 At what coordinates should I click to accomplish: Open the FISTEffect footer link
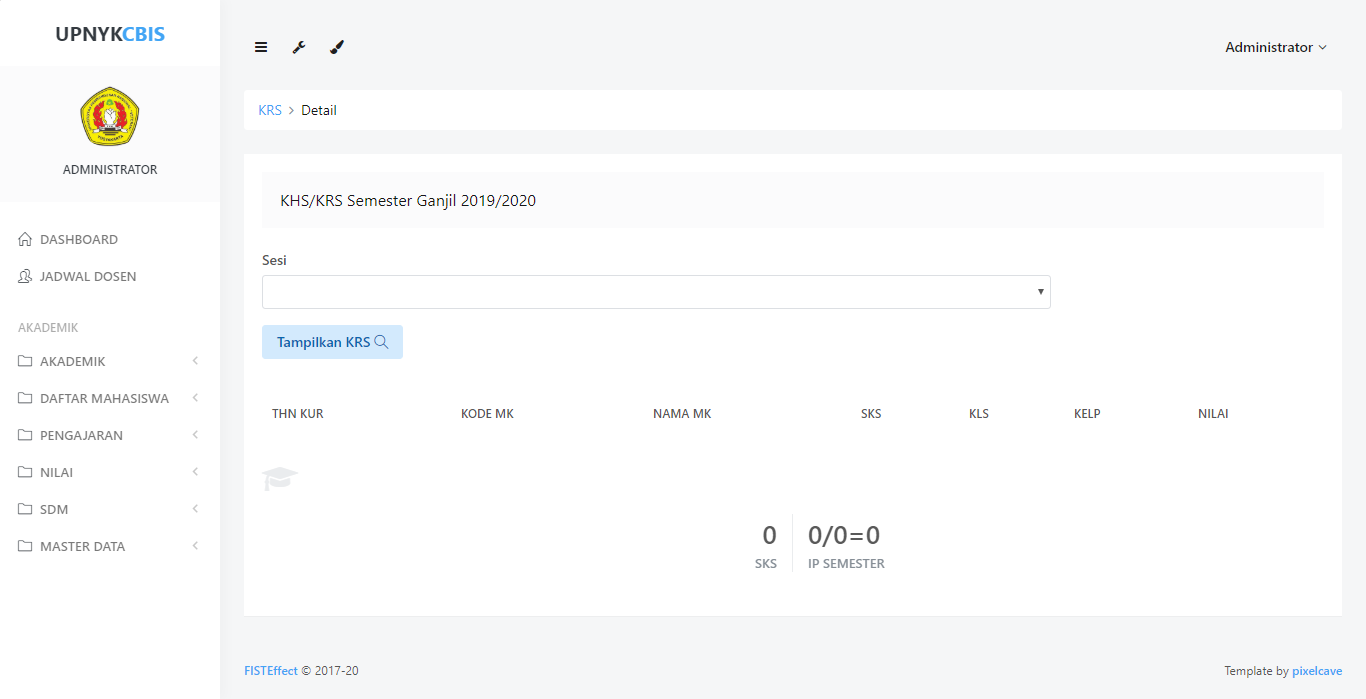271,671
